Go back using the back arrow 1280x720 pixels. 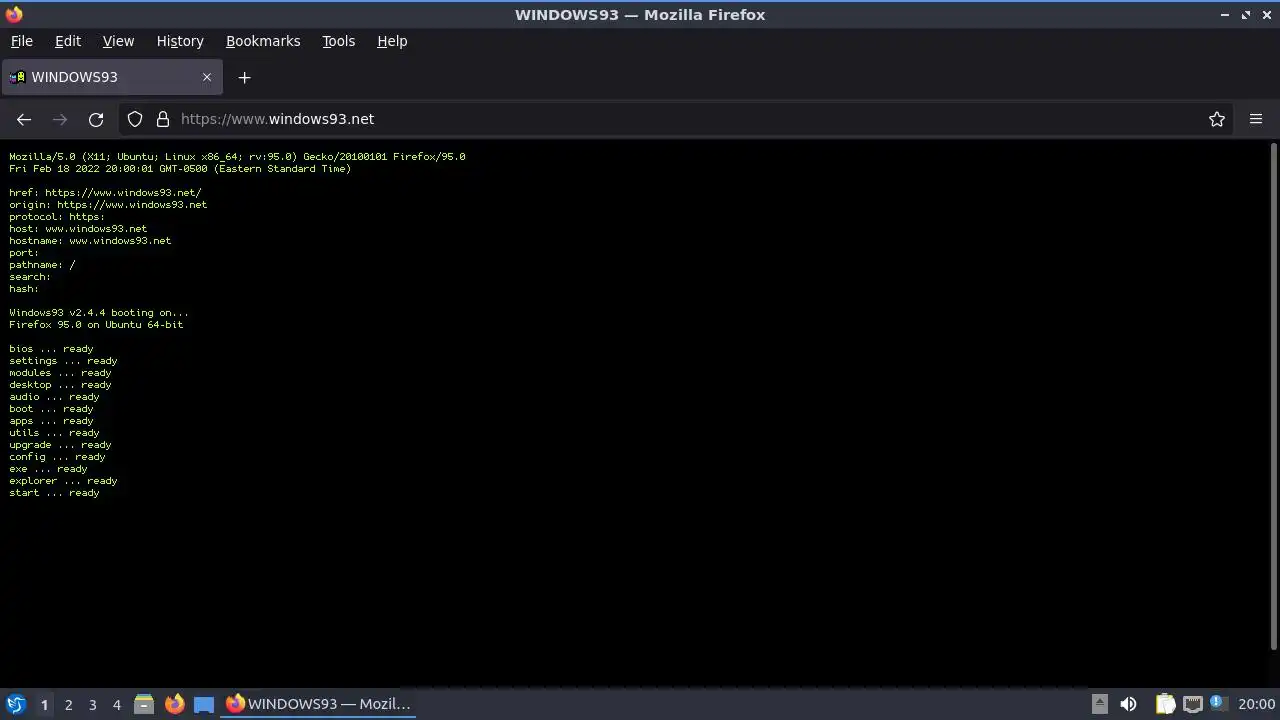click(x=24, y=119)
